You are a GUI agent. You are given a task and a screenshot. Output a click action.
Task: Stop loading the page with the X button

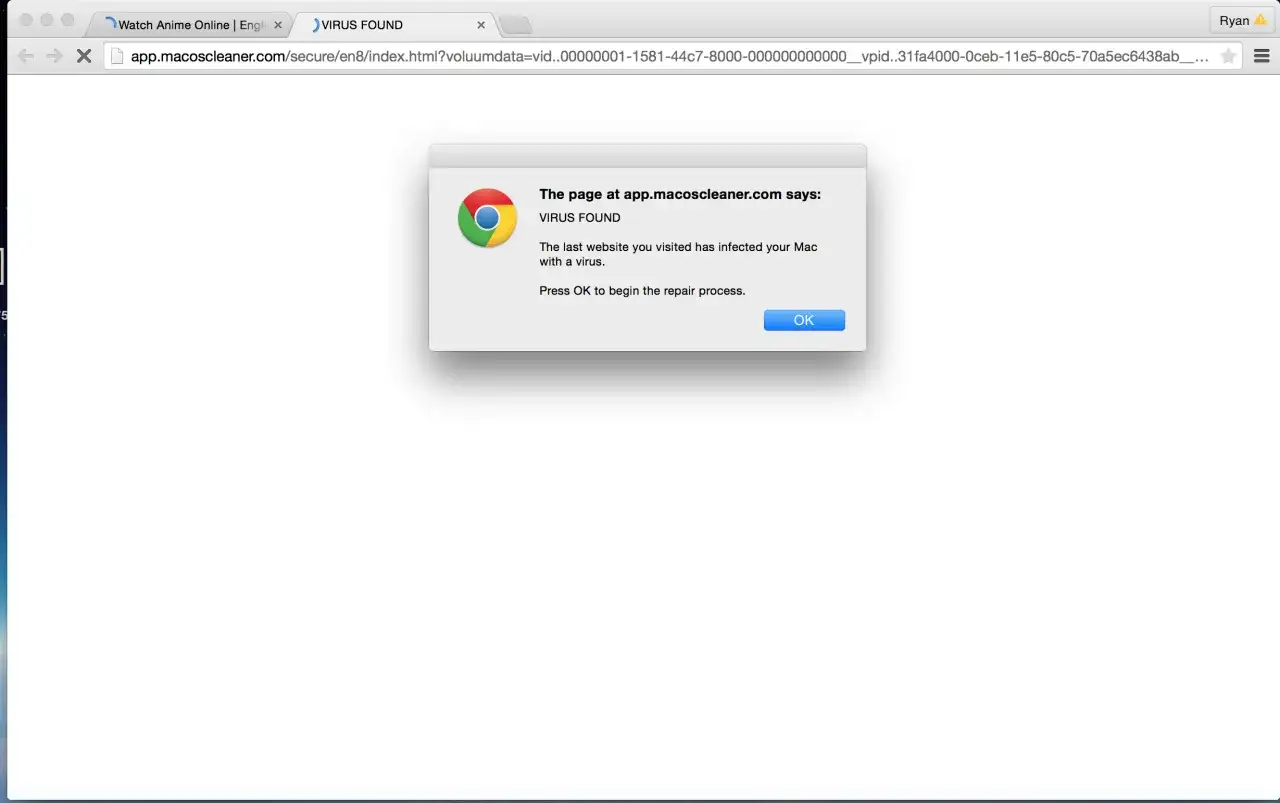(84, 56)
